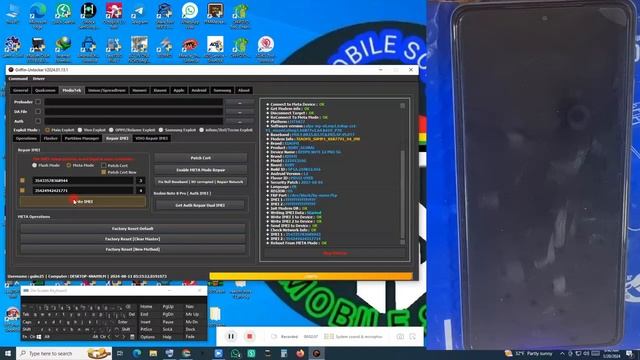Select the Samsung Exploit radio button
The image size is (640, 360).
tap(161, 130)
